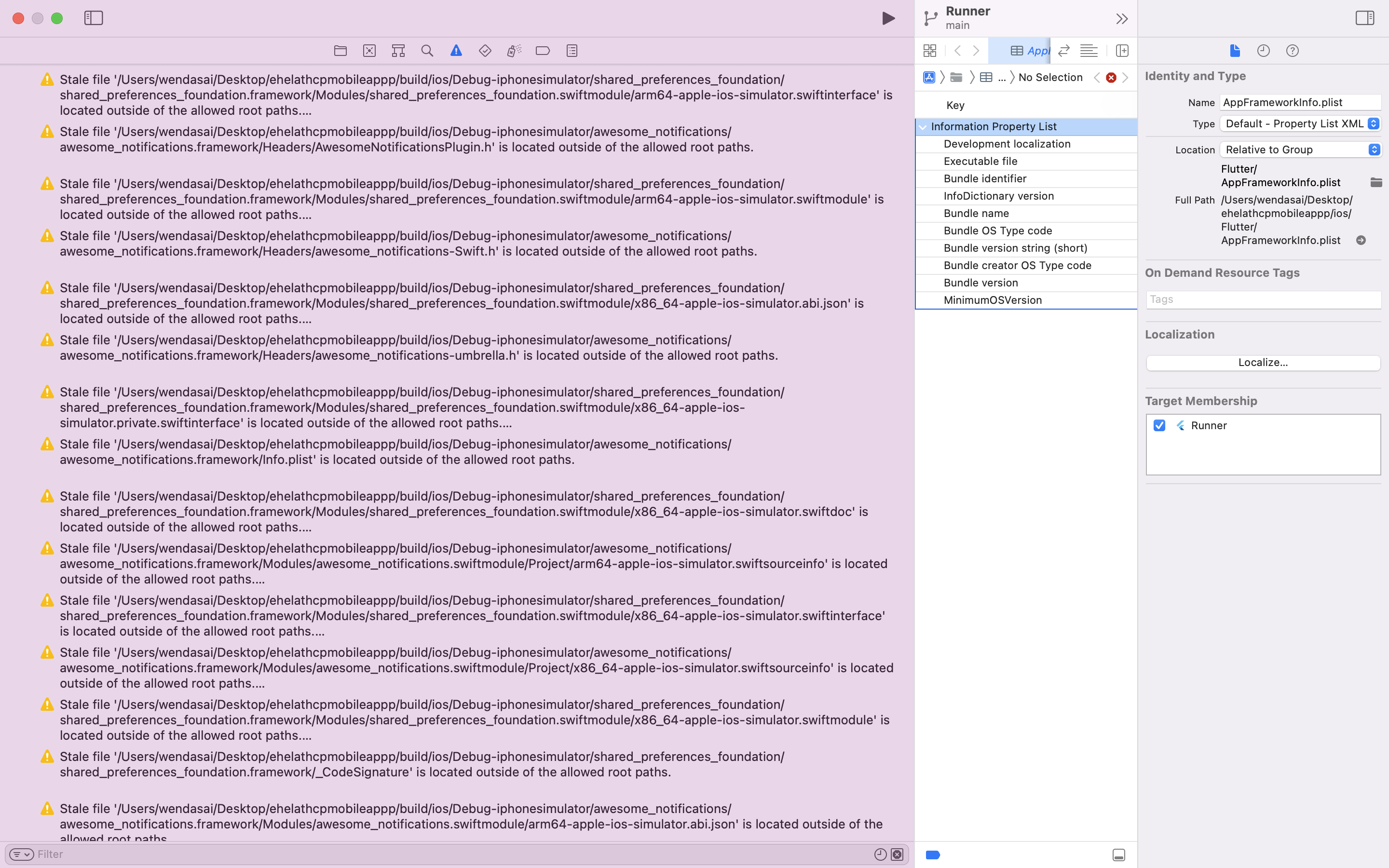Uncheck Runner in Target Membership
The width and height of the screenshot is (1389, 868).
[x=1159, y=425]
